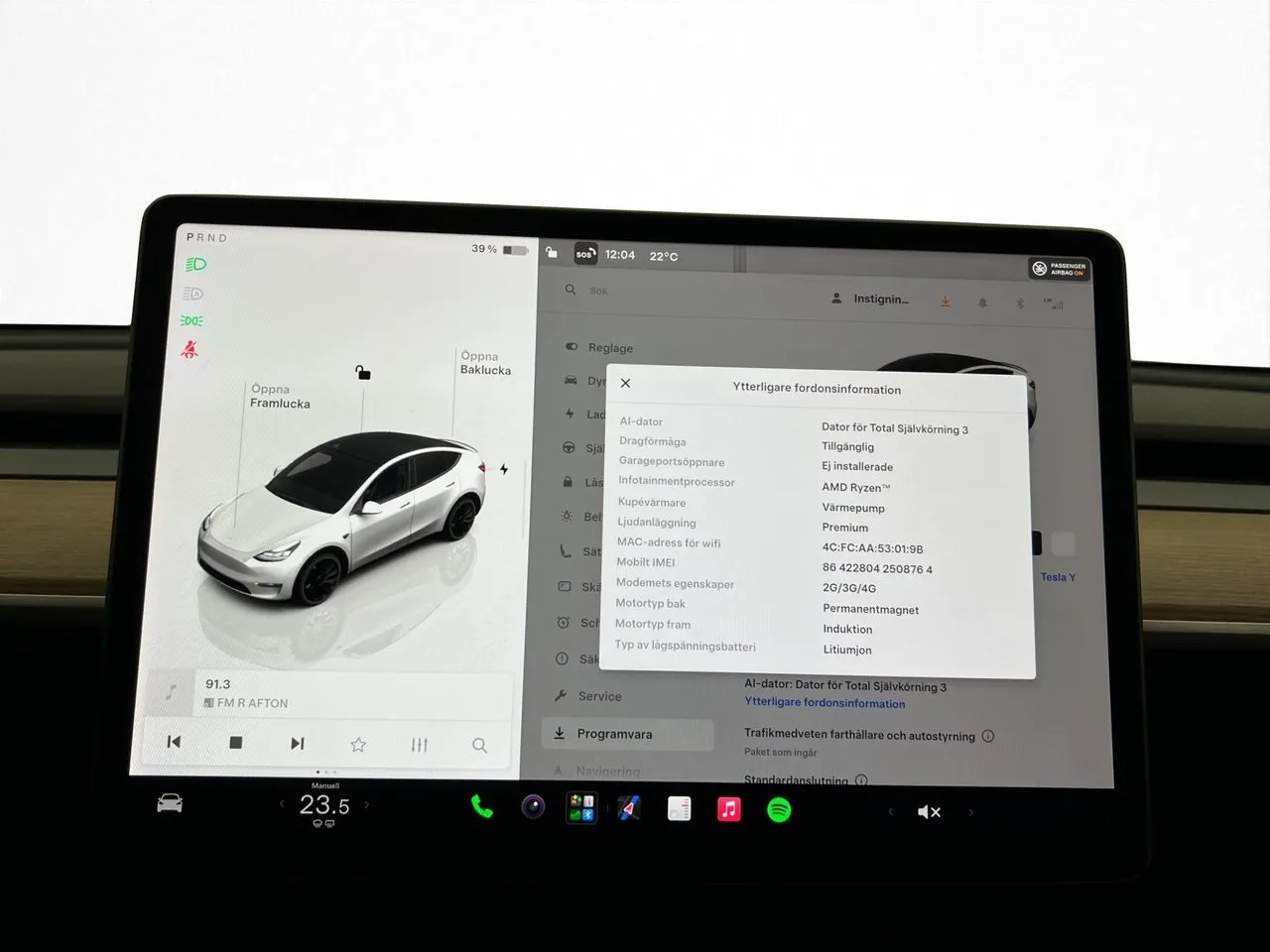This screenshot has width=1270, height=952.
Task: Select the white color swatch
Action: tap(1063, 543)
